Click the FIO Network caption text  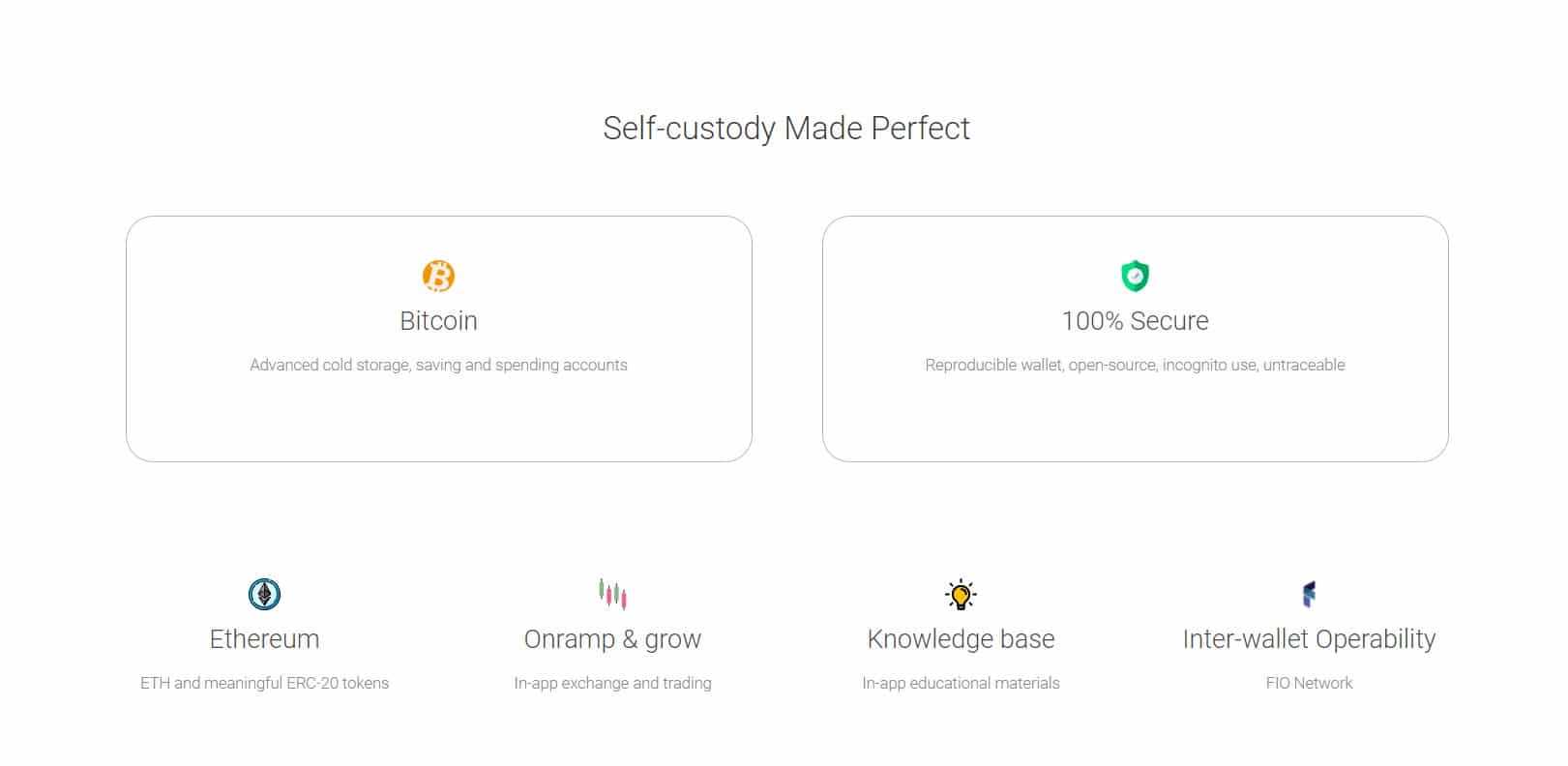tap(1309, 683)
